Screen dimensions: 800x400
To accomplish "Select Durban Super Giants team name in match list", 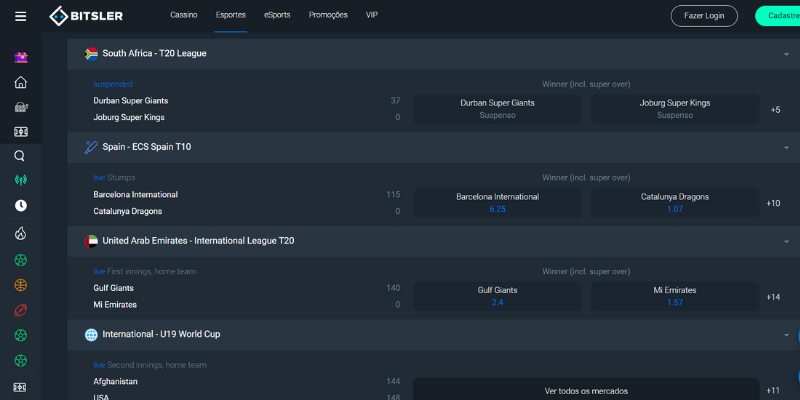I will [x=131, y=101].
